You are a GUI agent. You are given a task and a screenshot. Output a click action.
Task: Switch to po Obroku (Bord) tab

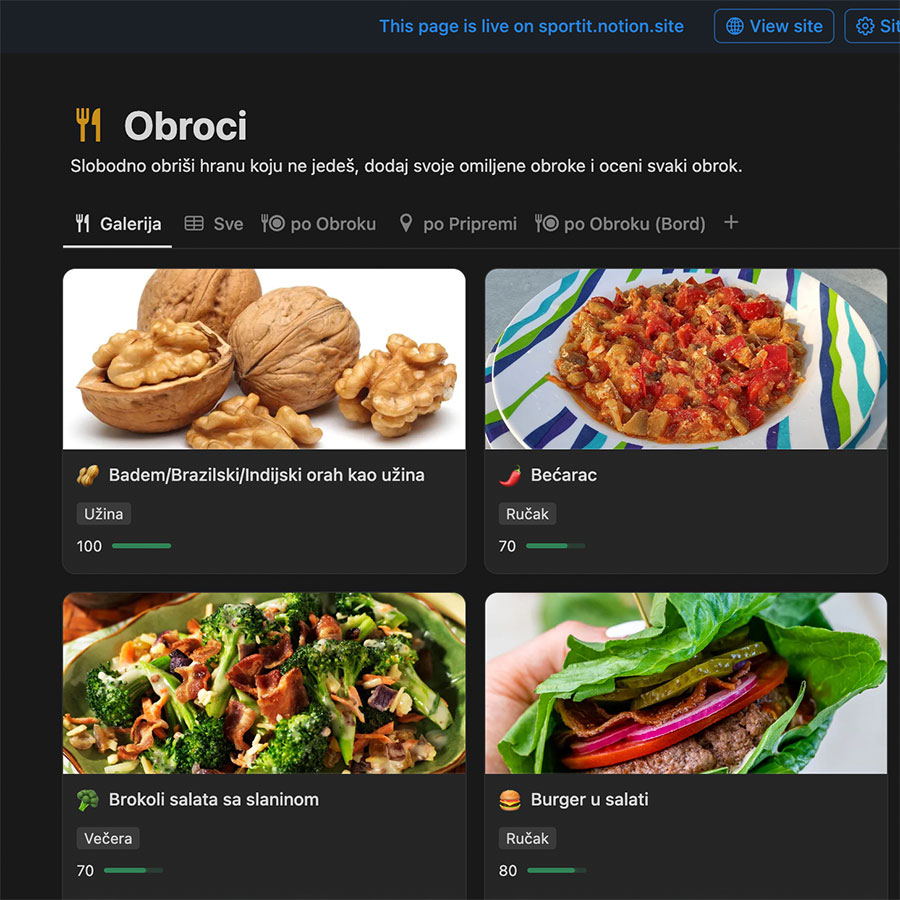[620, 224]
